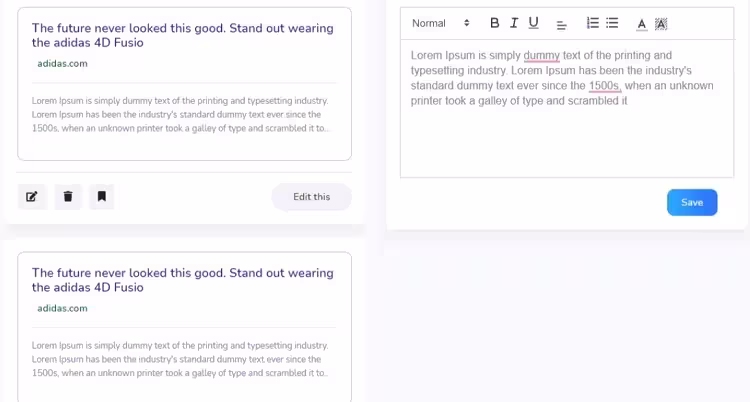Toggle bold formatting in the editor
Viewport: 750px width, 402px height.
494,23
